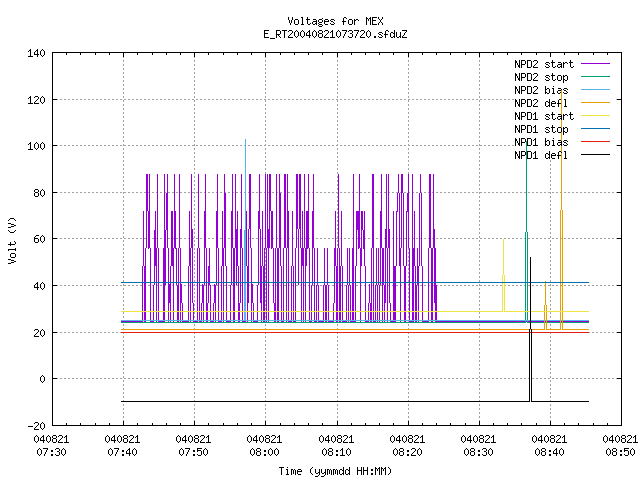
Task: Click the y-axis tick value 60
Action: [x=39, y=239]
